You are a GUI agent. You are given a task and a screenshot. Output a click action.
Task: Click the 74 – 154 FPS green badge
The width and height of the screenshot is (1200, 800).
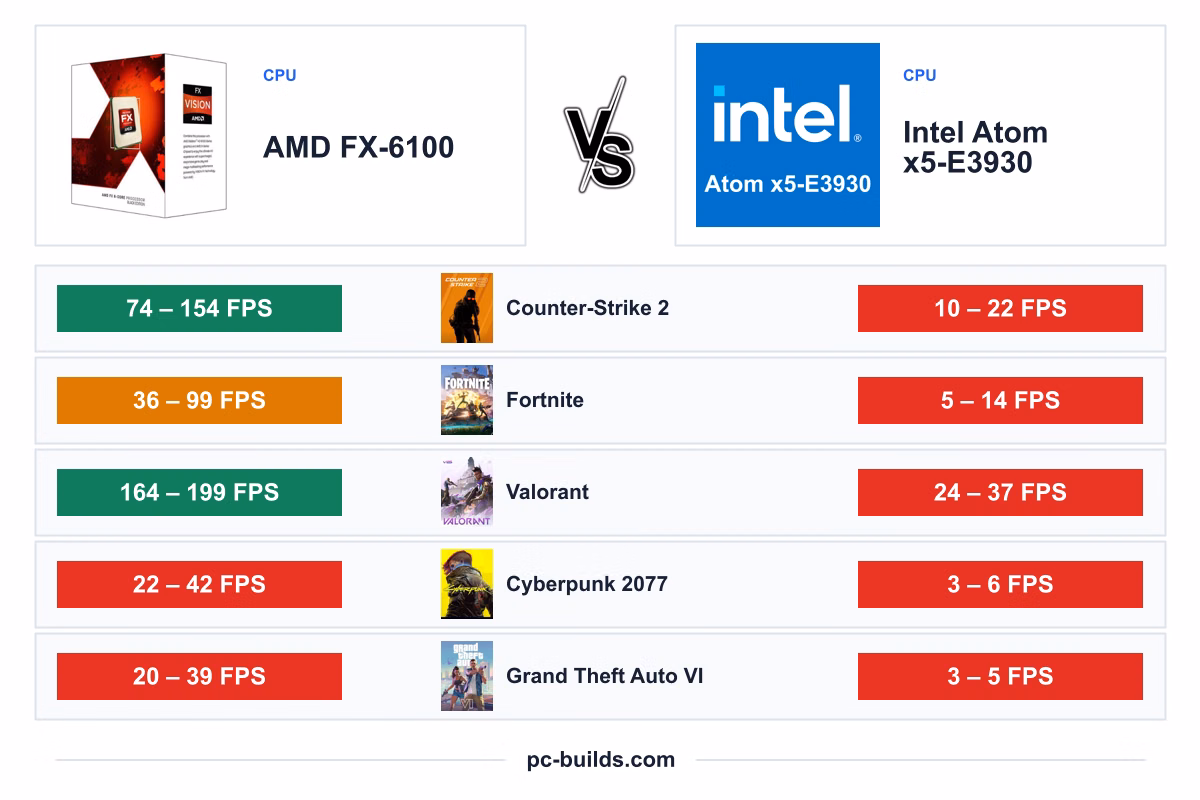(199, 308)
